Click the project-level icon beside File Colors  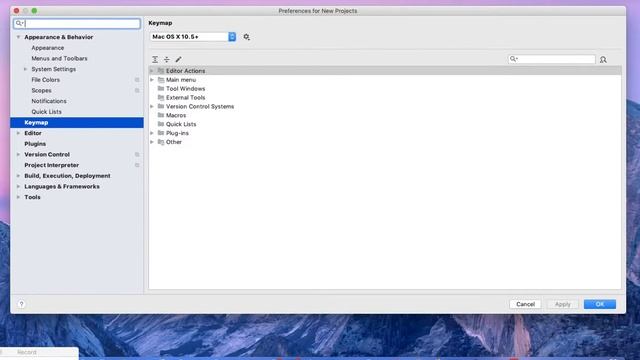pos(137,80)
